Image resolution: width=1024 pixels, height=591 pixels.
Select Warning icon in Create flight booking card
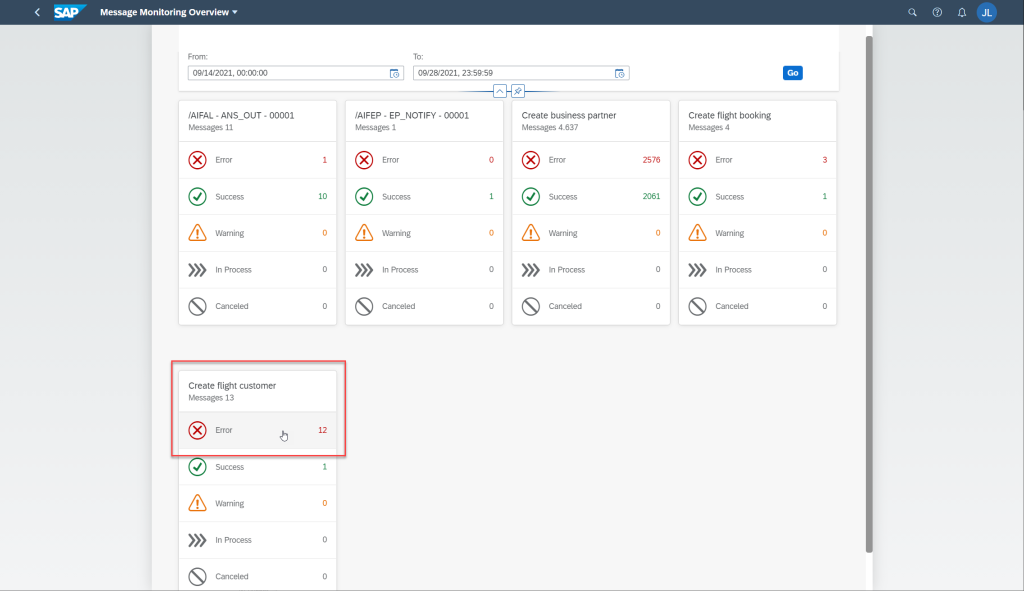(697, 233)
